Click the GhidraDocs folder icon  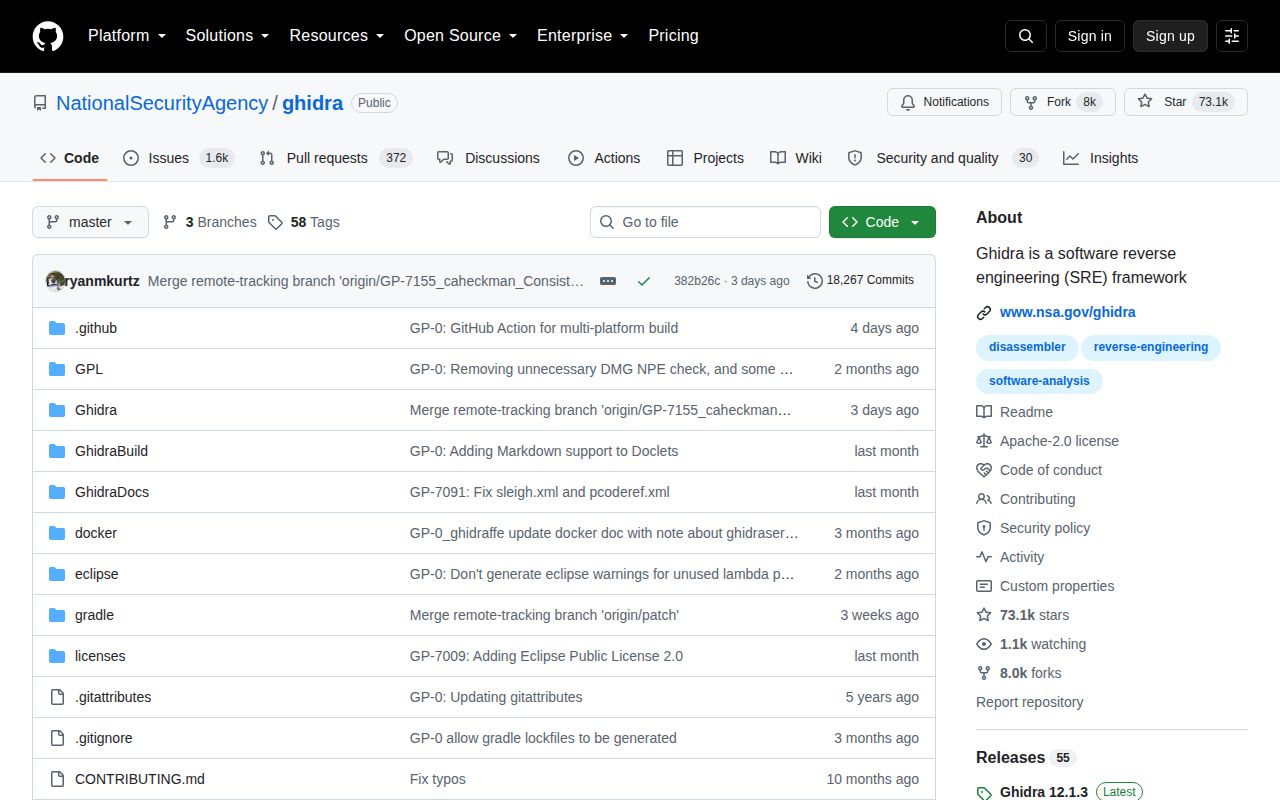57,492
